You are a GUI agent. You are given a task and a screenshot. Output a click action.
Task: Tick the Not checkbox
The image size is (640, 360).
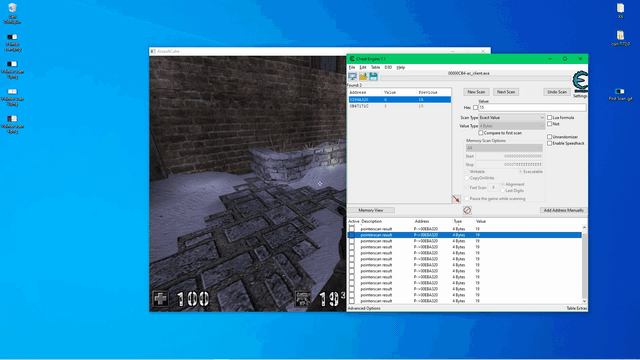click(x=549, y=124)
